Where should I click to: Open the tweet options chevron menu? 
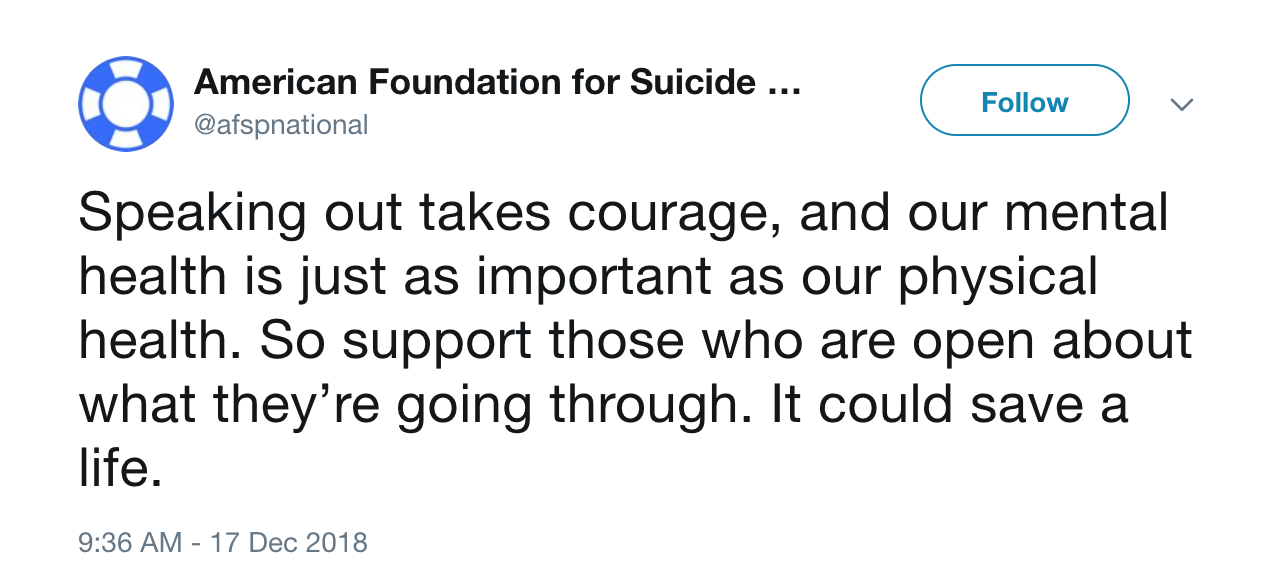[x=1182, y=104]
